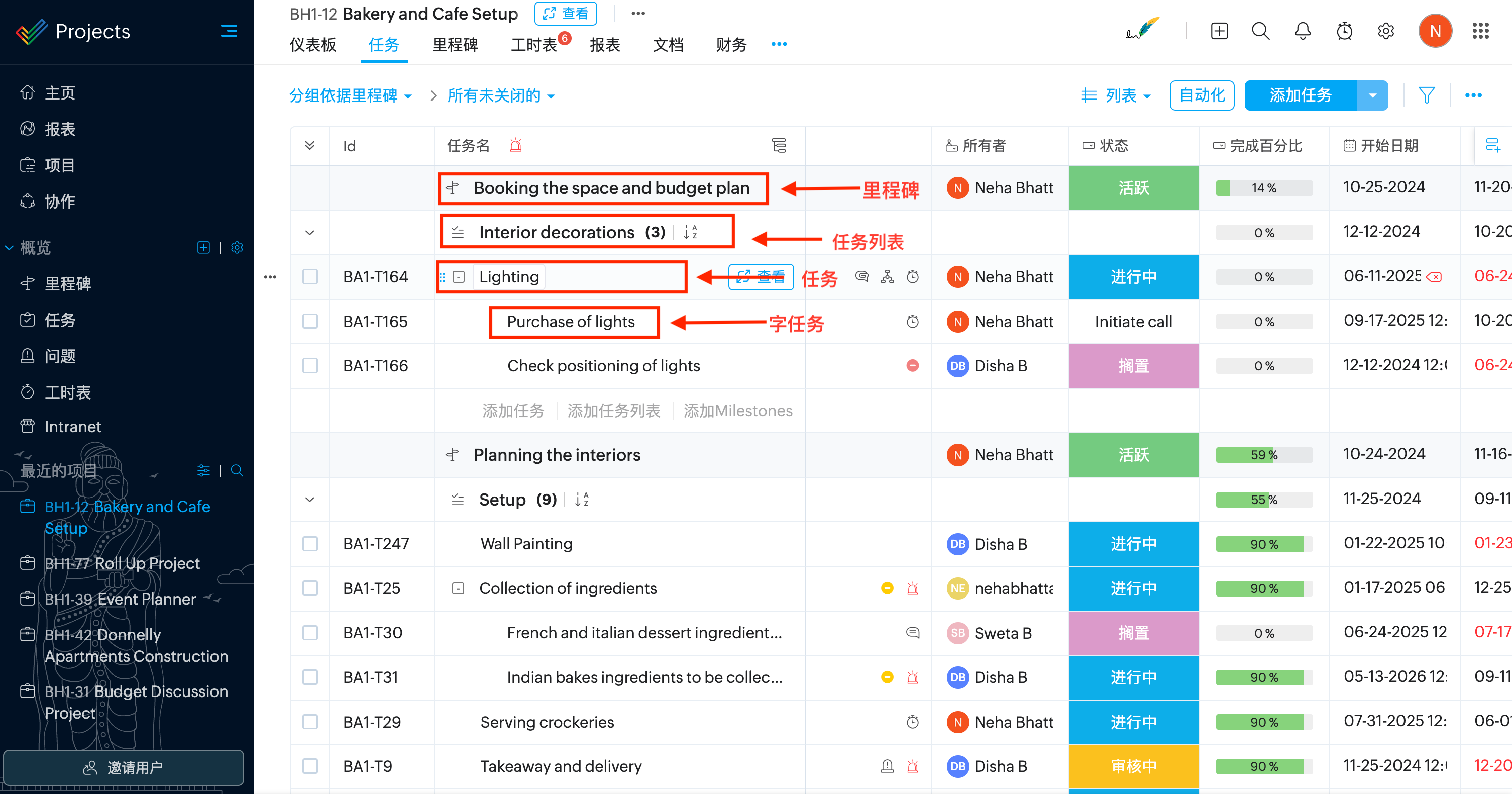Open the filter funnel icon
Screen dimensions: 1512x794
click(x=1426, y=95)
